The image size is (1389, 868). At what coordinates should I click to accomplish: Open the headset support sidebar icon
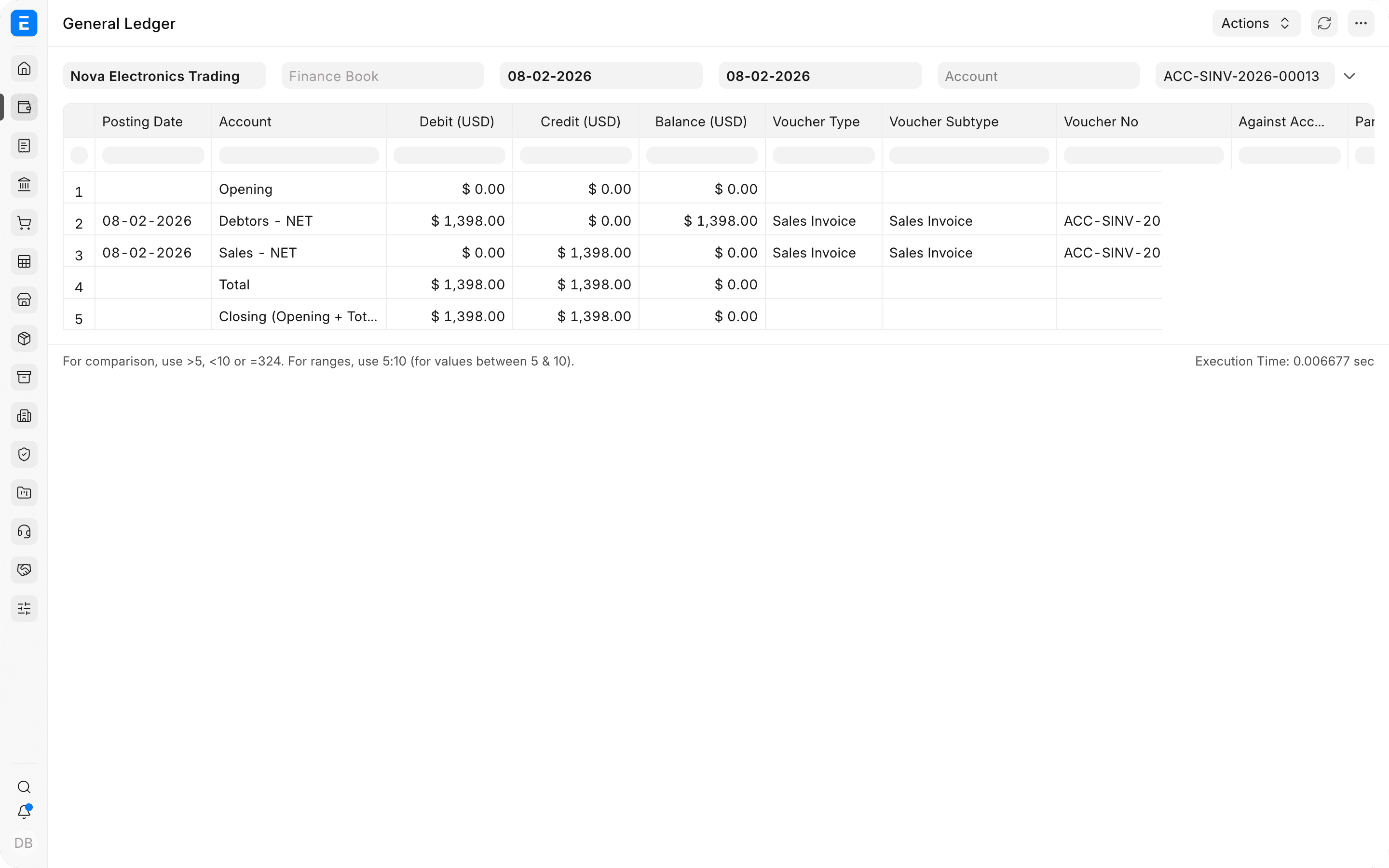(24, 531)
